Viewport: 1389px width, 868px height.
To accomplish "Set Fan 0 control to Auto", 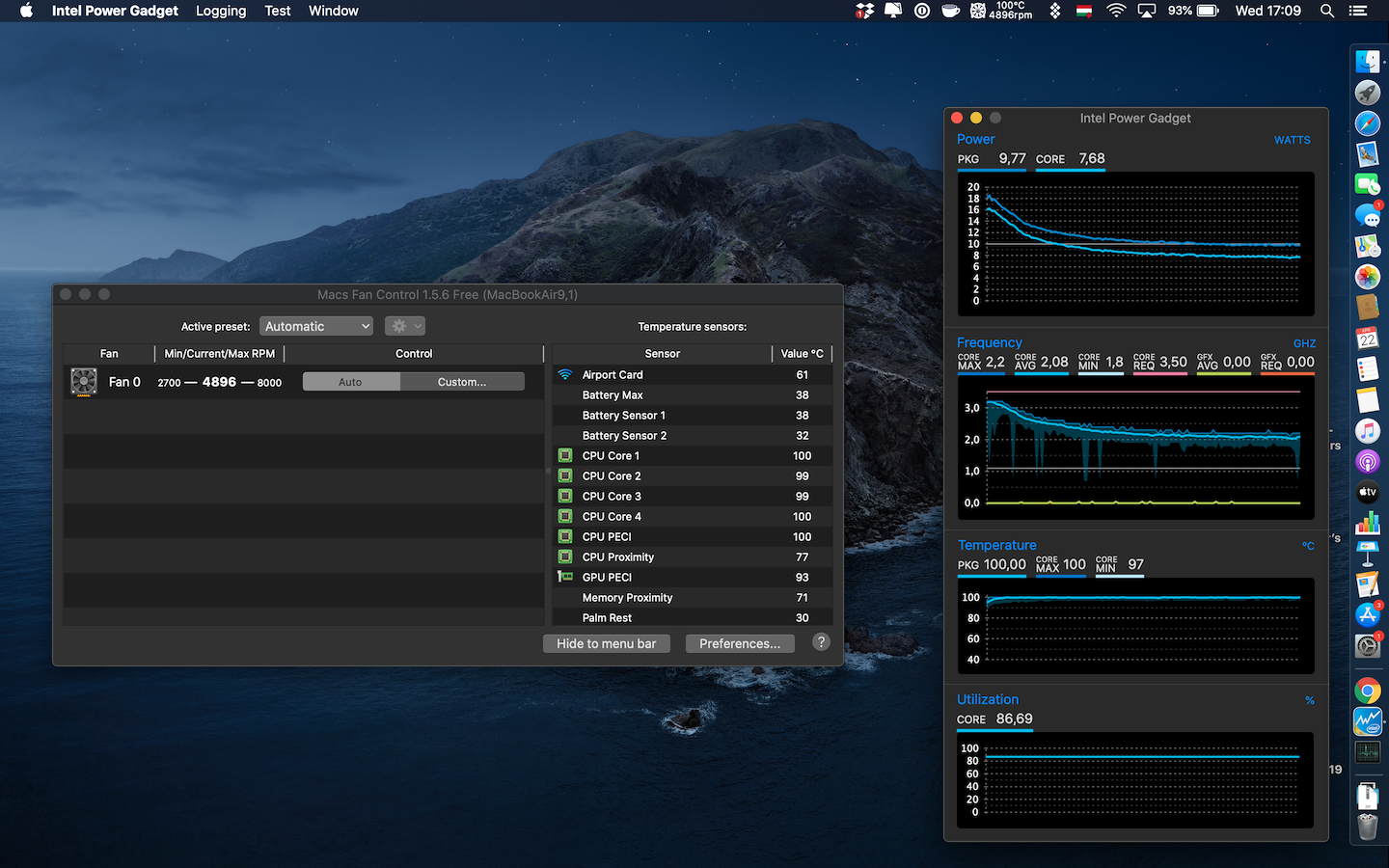I will click(x=350, y=382).
